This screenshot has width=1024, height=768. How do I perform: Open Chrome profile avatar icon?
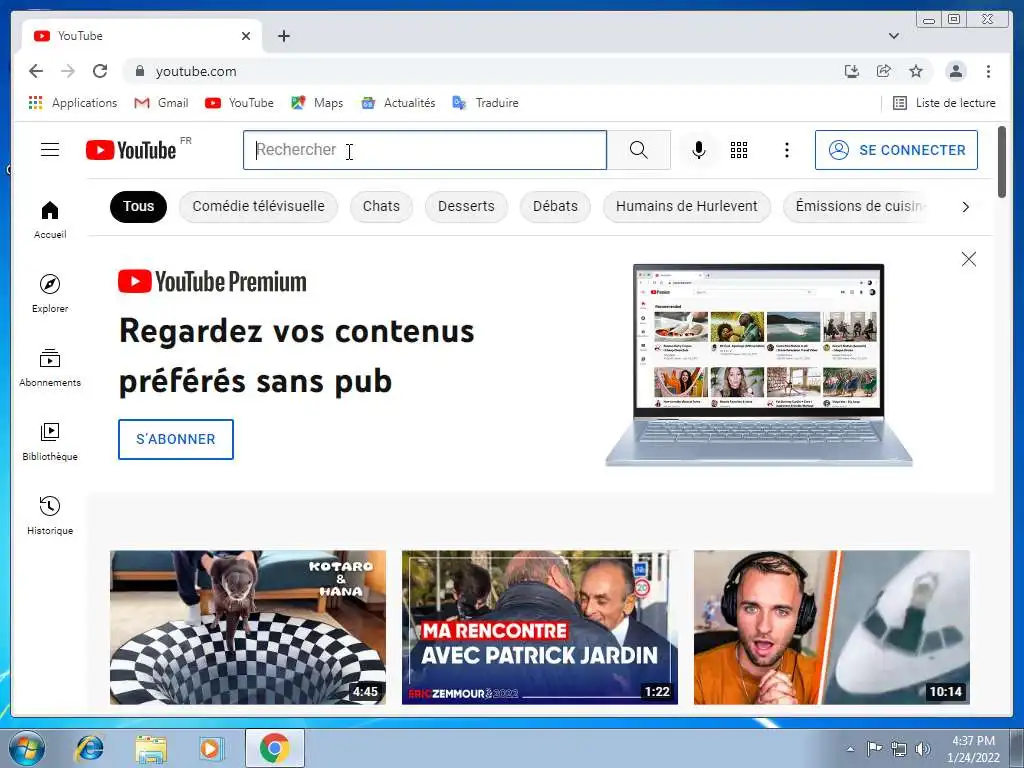point(955,71)
